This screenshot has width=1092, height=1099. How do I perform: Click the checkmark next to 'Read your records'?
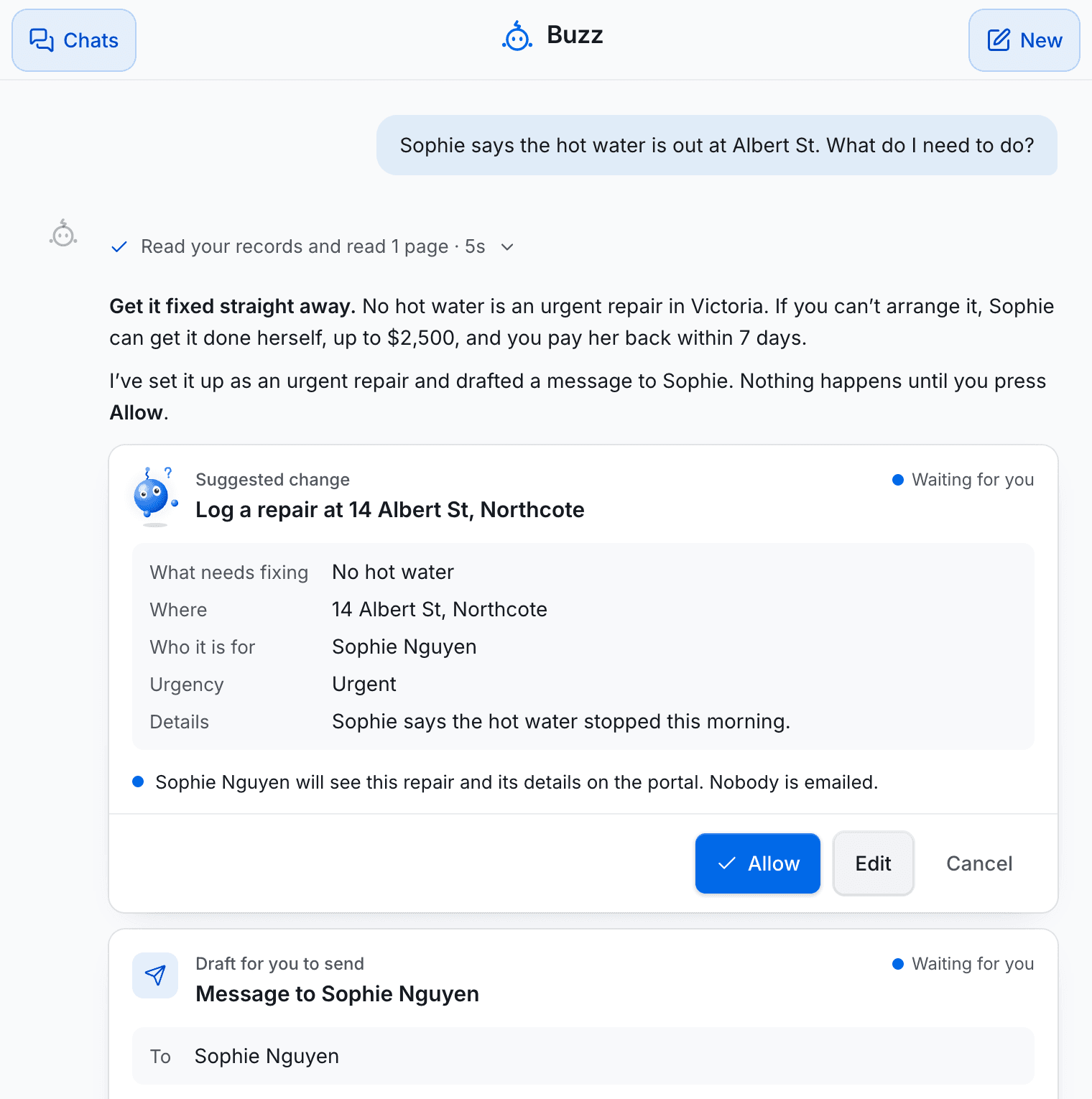[119, 247]
